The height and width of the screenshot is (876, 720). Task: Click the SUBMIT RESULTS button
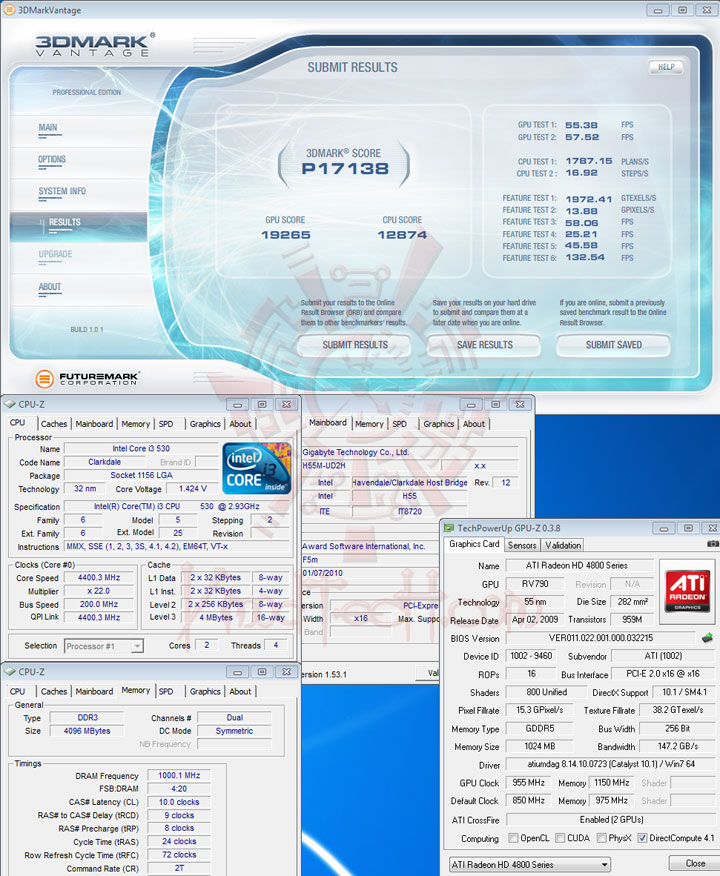355,345
